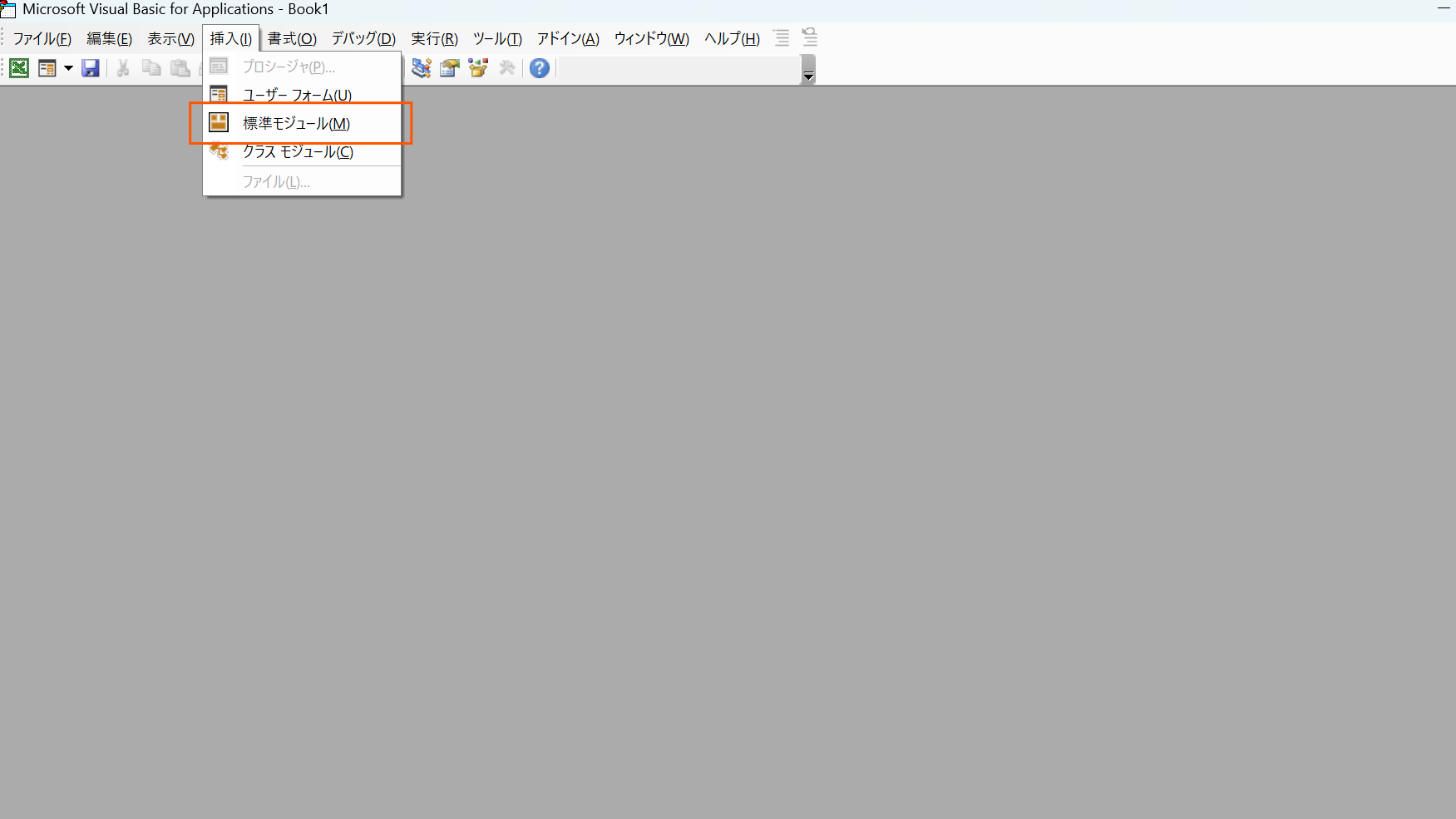Open the 編集(E) menu
The width and height of the screenshot is (1456, 819).
click(110, 39)
